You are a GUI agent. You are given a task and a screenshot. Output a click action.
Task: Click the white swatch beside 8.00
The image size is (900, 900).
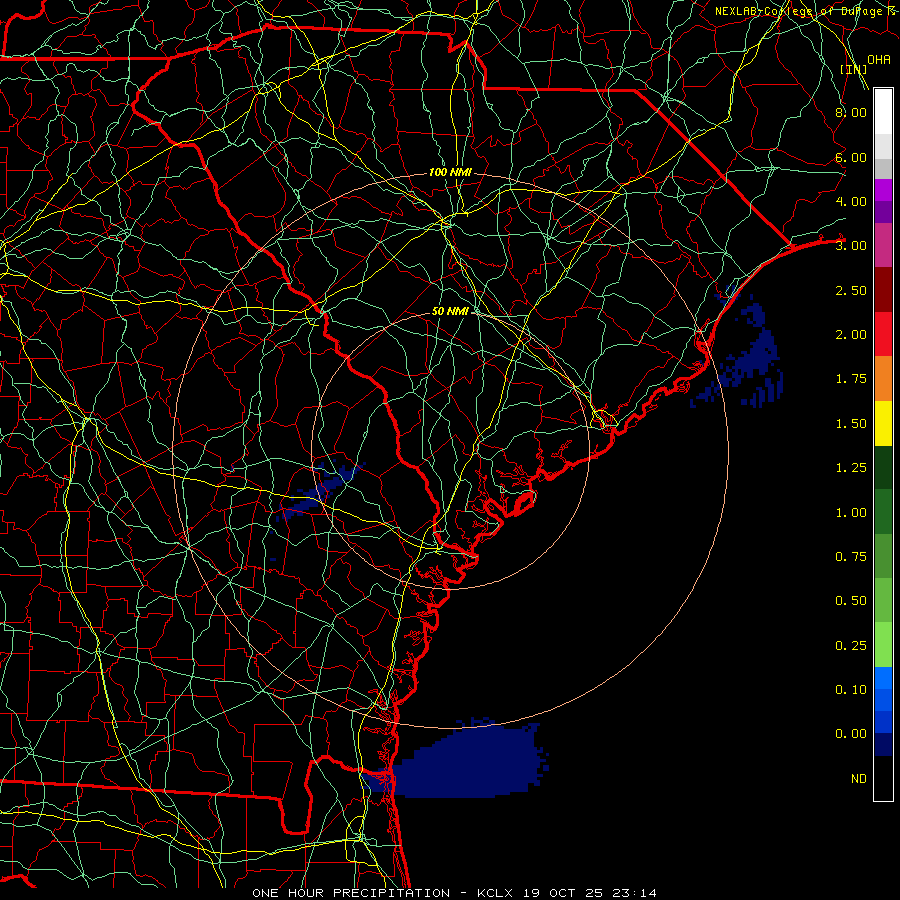(883, 112)
